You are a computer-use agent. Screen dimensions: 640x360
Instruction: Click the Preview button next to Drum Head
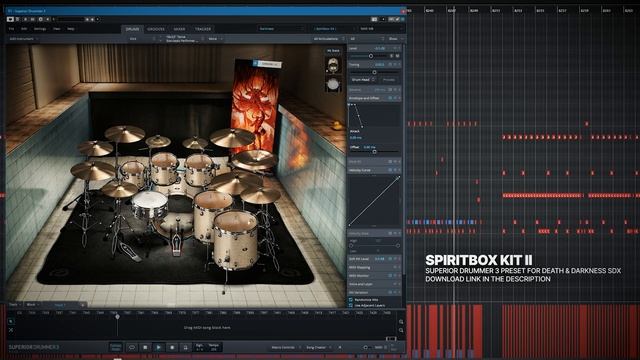(389, 80)
